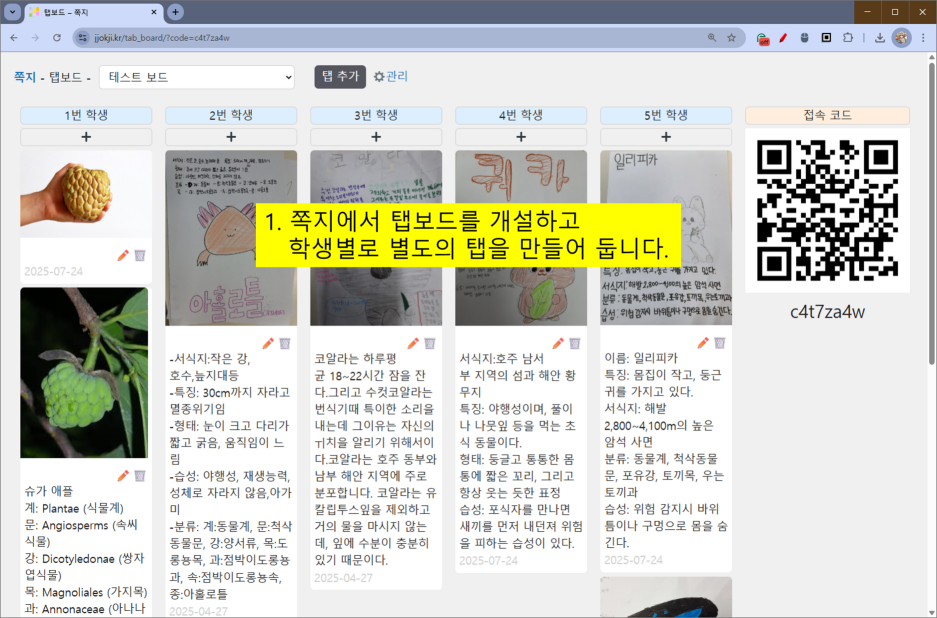Add a card under 2번 학생
This screenshot has width=937, height=618.
click(x=231, y=137)
